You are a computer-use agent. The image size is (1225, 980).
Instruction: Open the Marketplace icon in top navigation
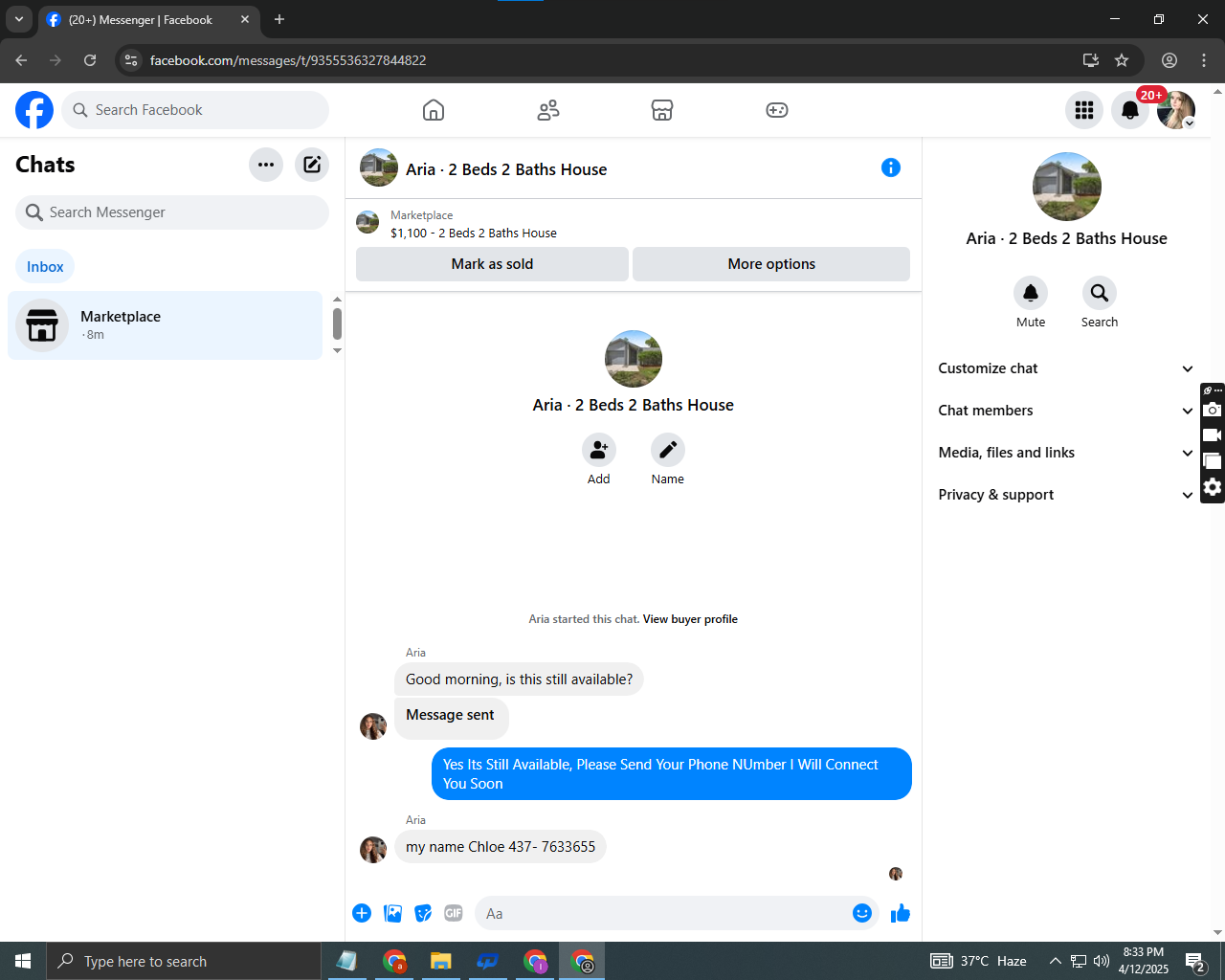(x=662, y=110)
